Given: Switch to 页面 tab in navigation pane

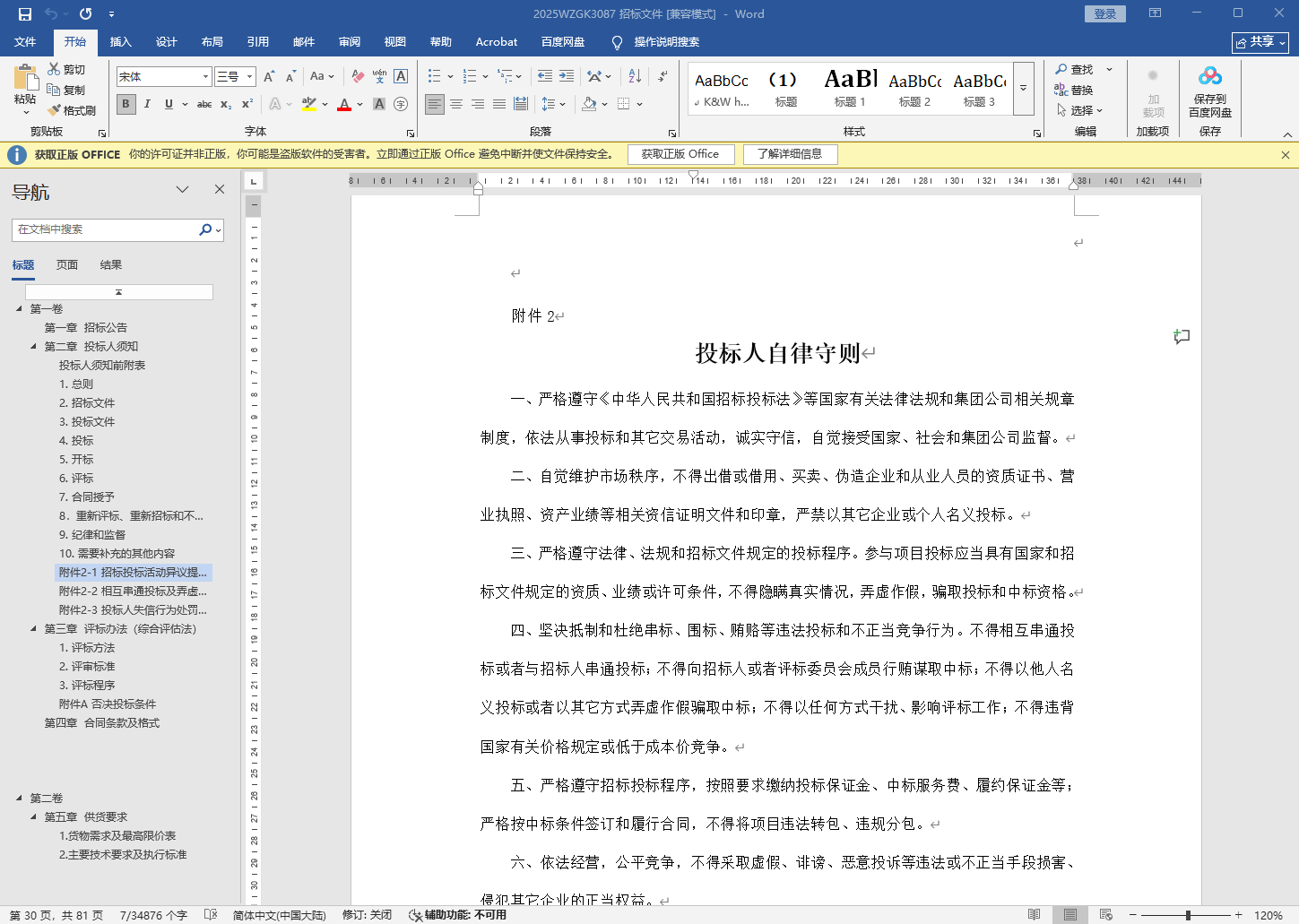Looking at the screenshot, I should [x=67, y=264].
